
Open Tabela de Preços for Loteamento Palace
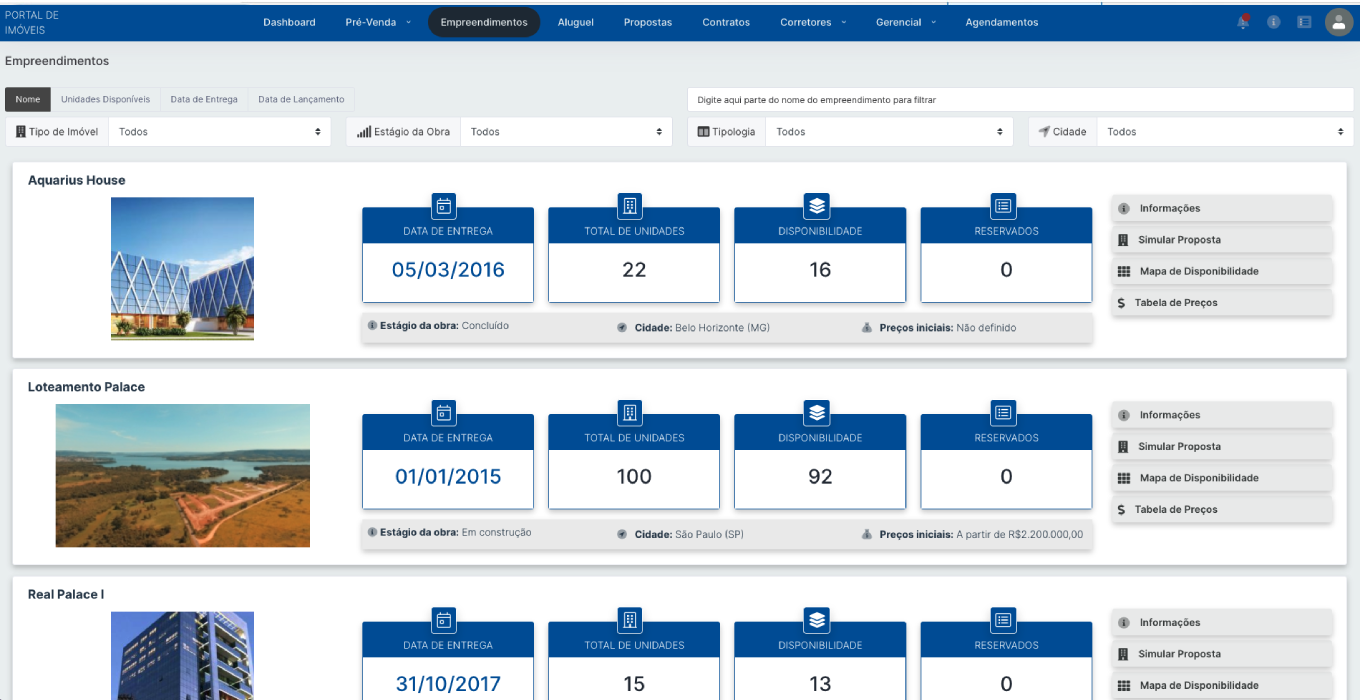click(x=1221, y=510)
